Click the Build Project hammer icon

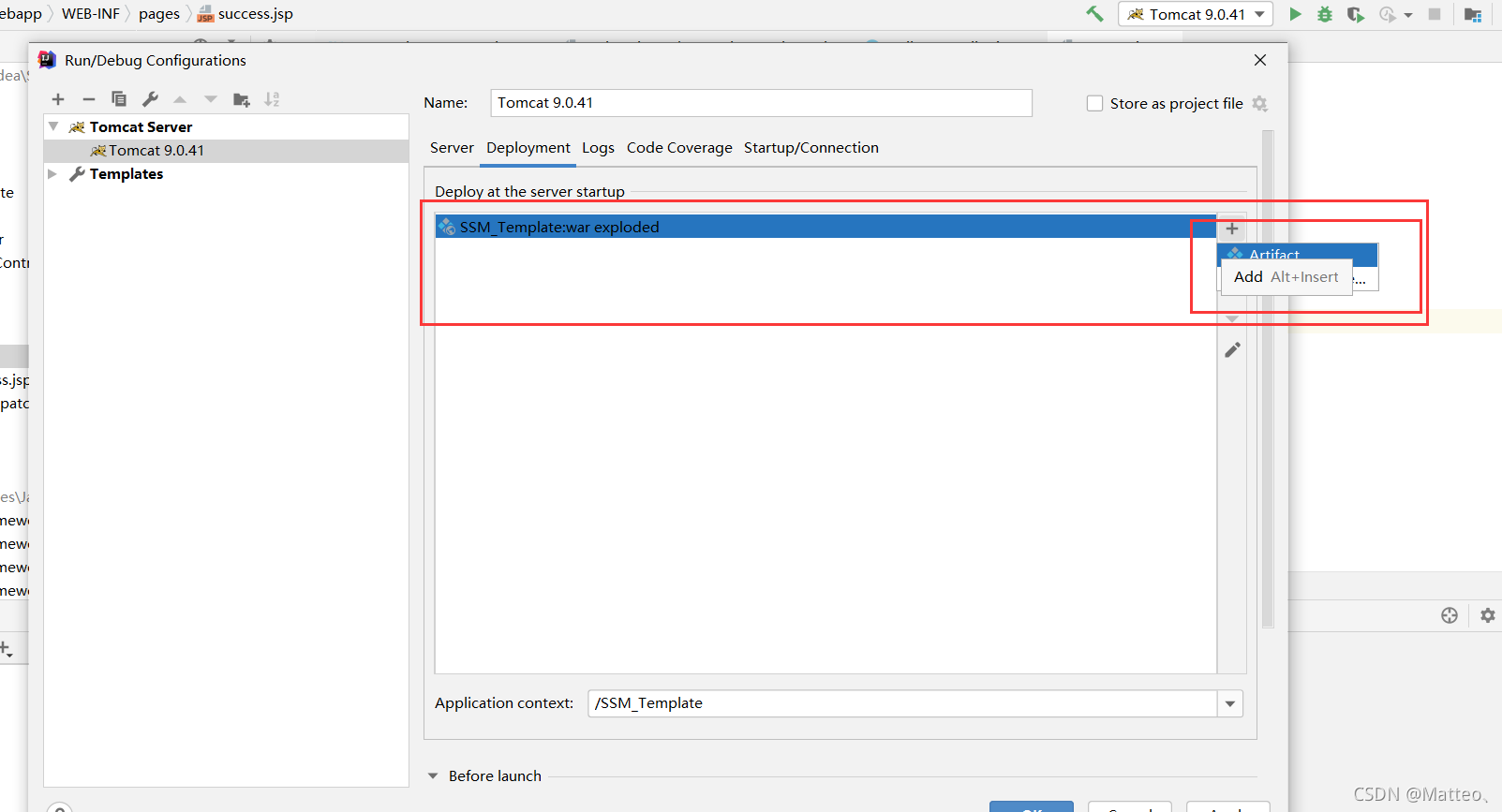click(x=1094, y=14)
